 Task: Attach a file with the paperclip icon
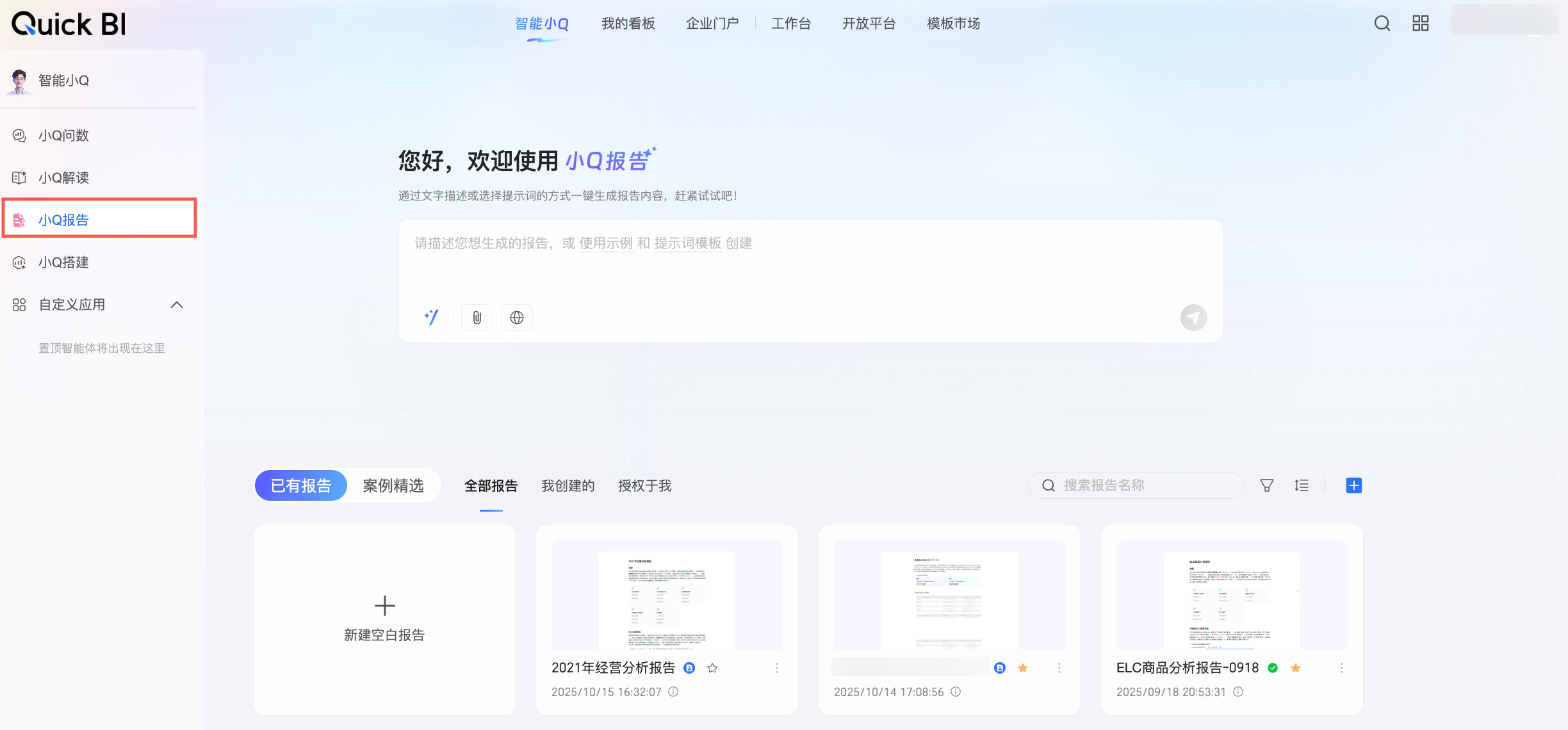point(477,317)
